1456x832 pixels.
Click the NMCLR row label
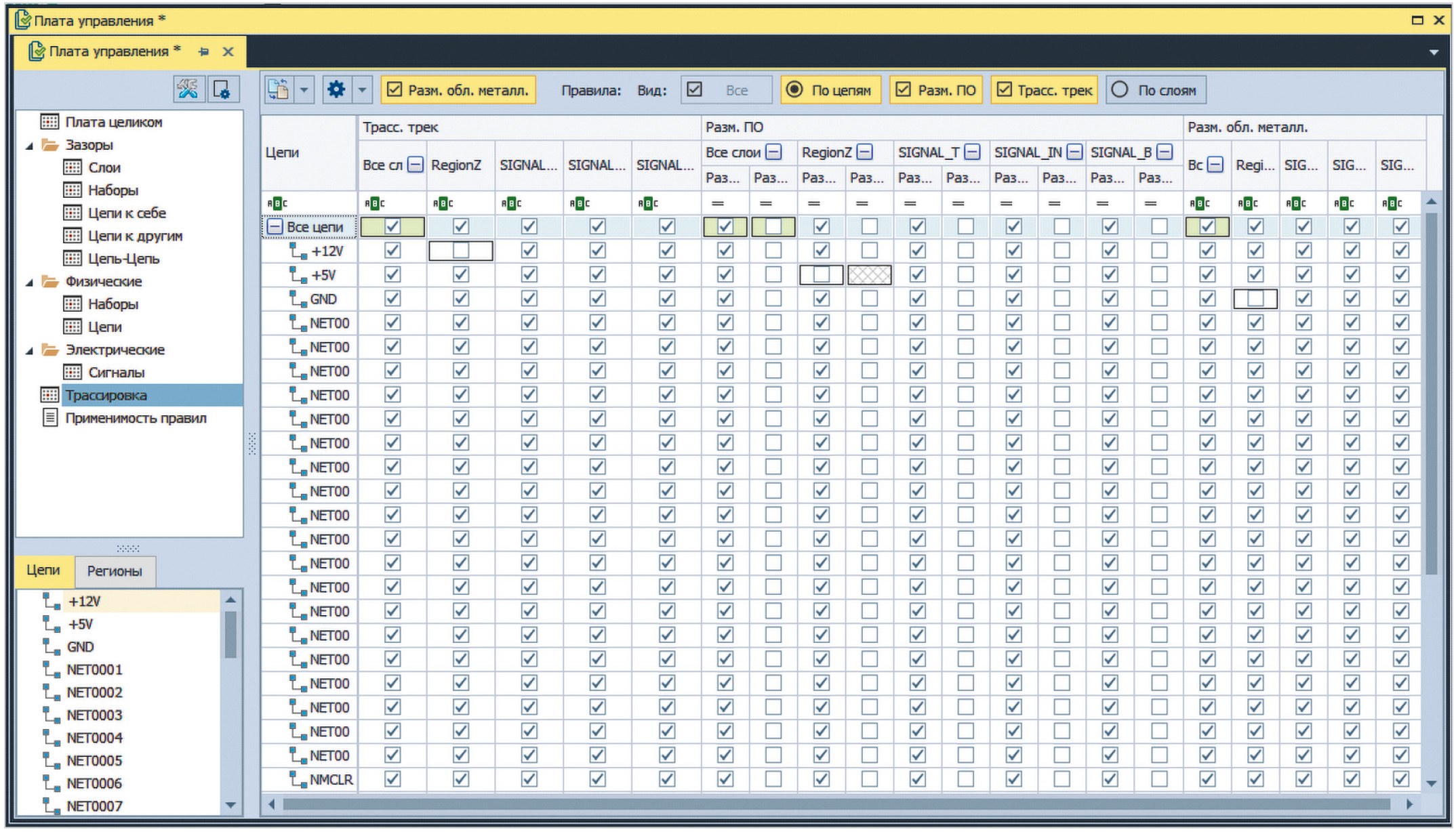click(331, 780)
